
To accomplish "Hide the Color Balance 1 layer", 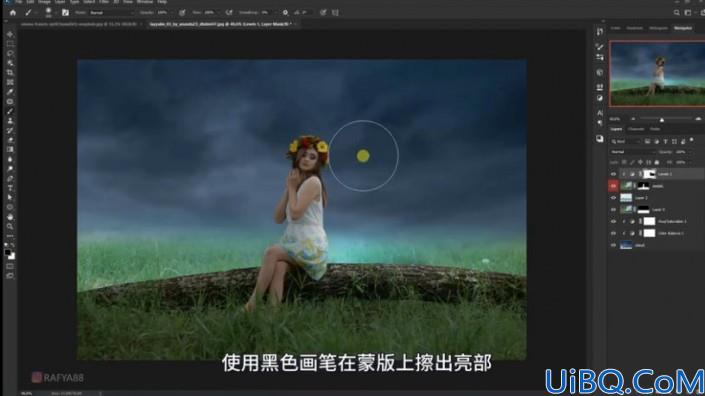I will 613,233.
